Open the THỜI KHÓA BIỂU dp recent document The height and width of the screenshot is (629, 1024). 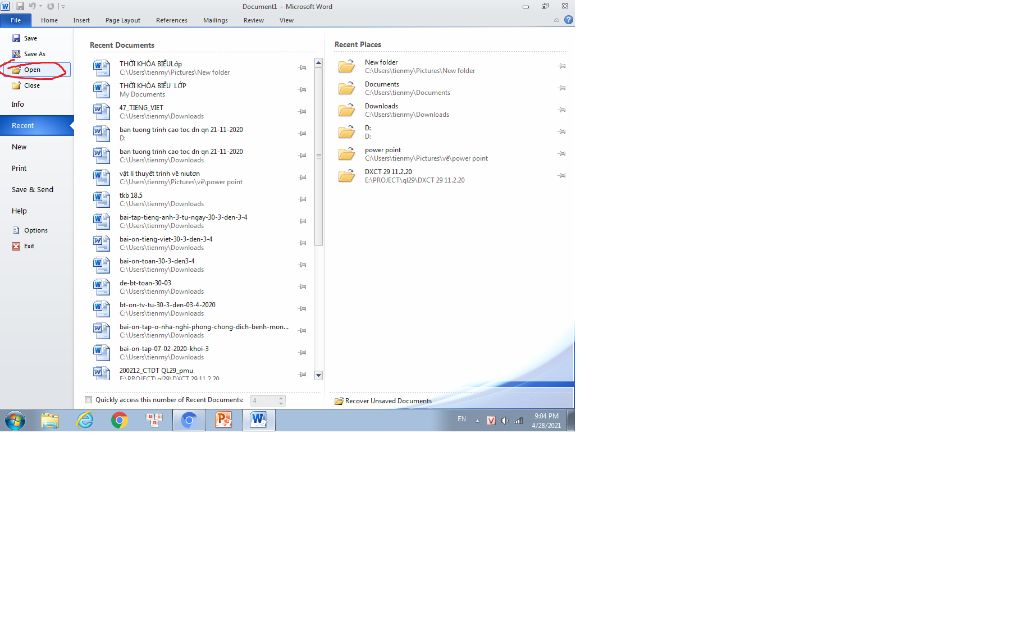pyautogui.click(x=200, y=68)
